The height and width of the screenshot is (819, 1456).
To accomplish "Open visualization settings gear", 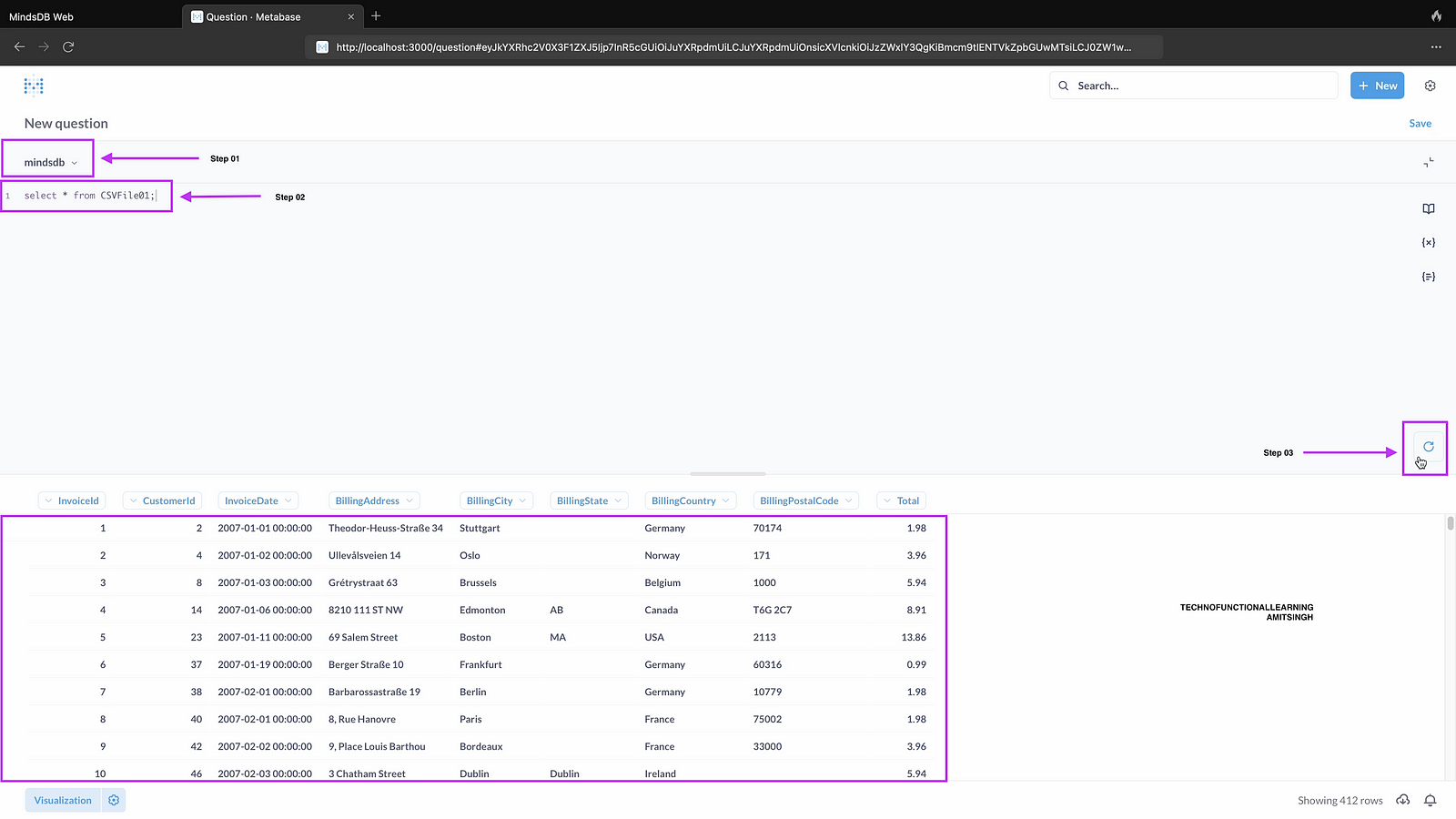I will (114, 800).
